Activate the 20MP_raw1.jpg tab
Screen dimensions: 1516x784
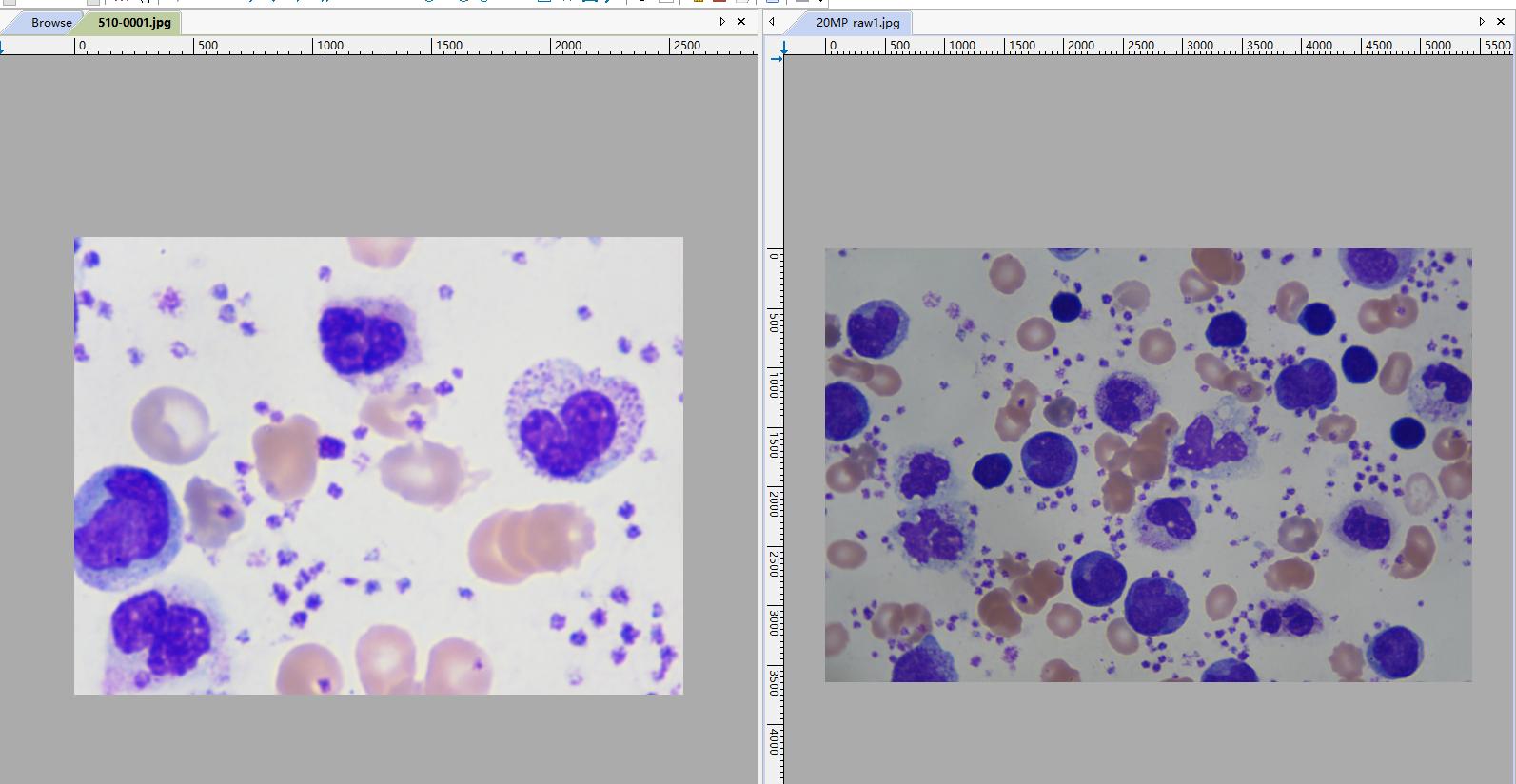(856, 22)
